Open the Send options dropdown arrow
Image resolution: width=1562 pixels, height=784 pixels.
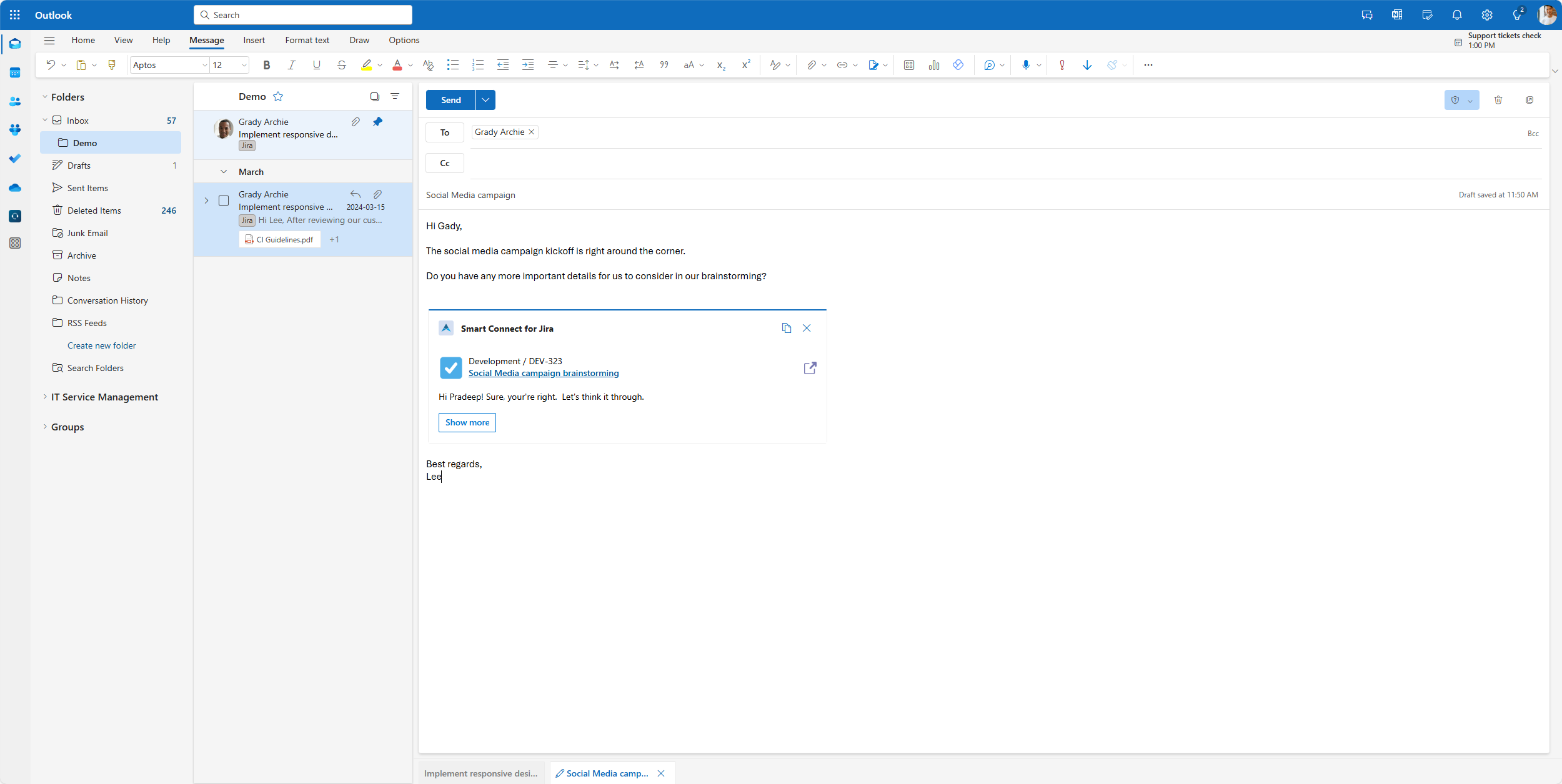pyautogui.click(x=485, y=100)
